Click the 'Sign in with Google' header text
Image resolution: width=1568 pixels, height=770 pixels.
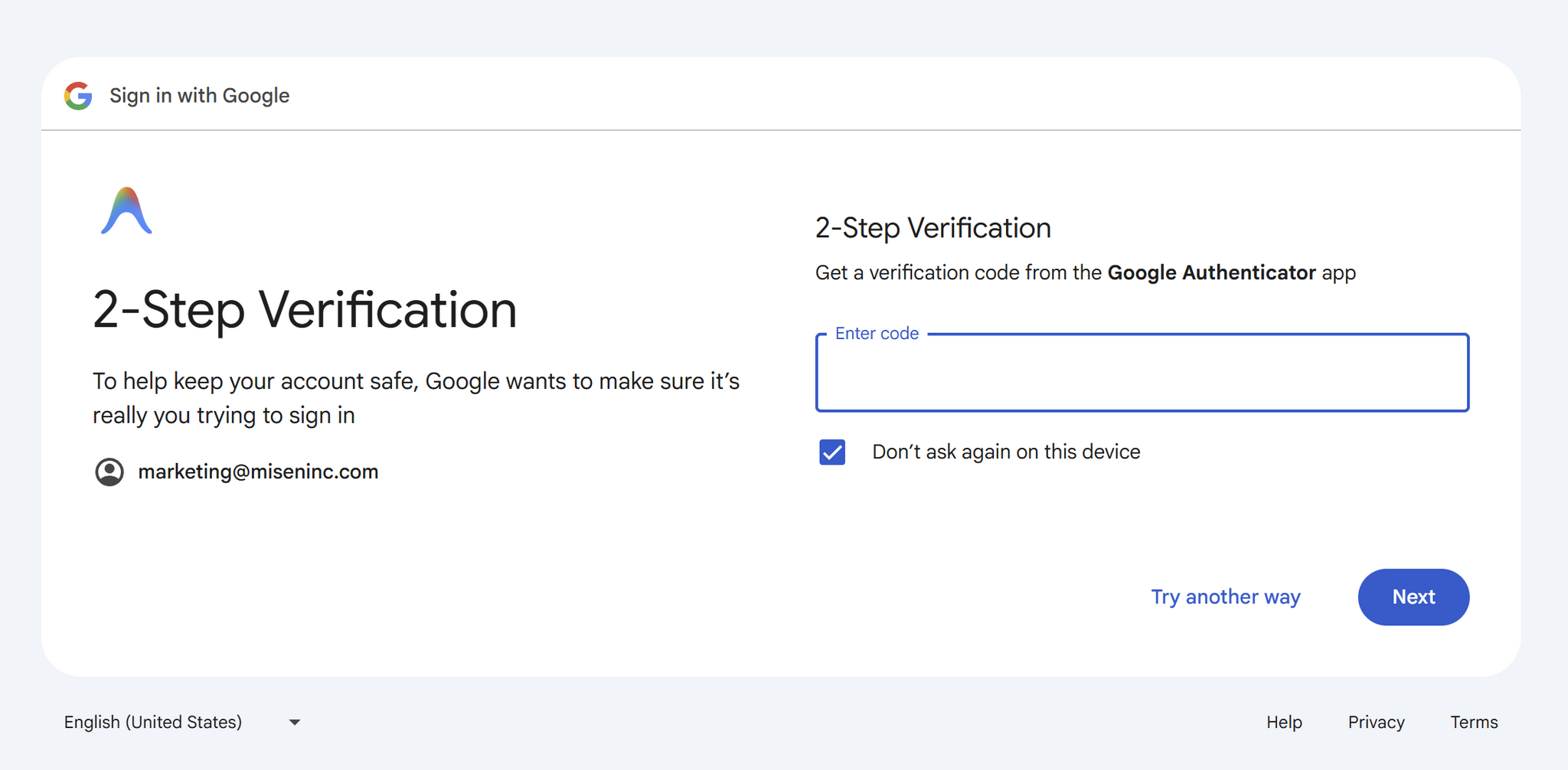coord(199,96)
